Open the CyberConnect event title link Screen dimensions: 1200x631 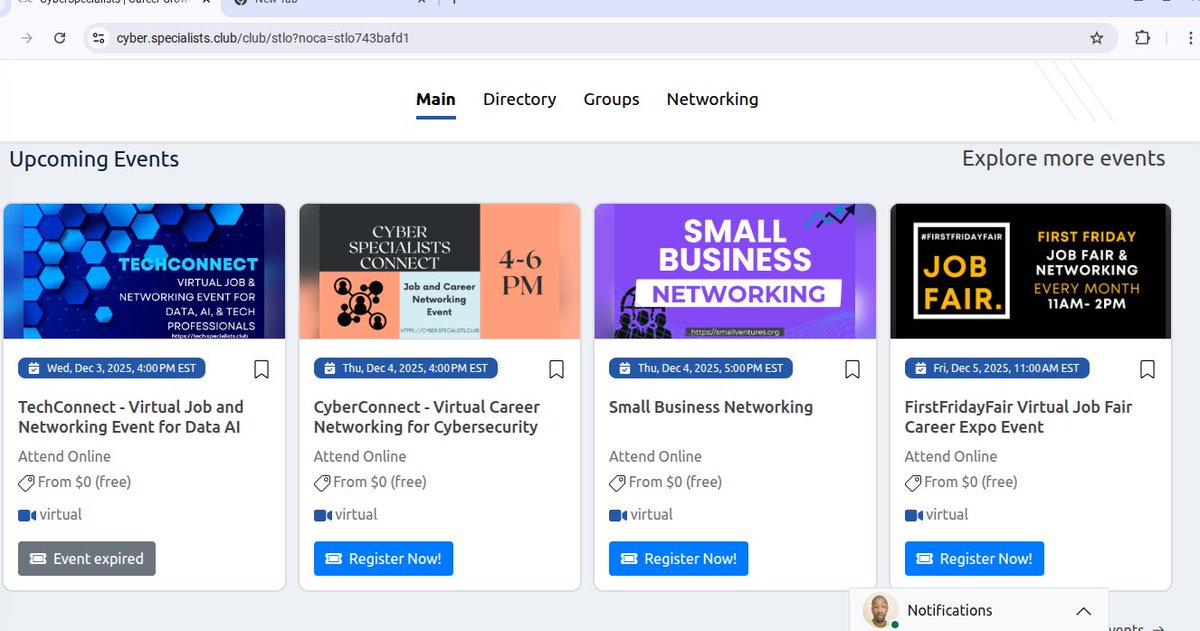[427, 417]
